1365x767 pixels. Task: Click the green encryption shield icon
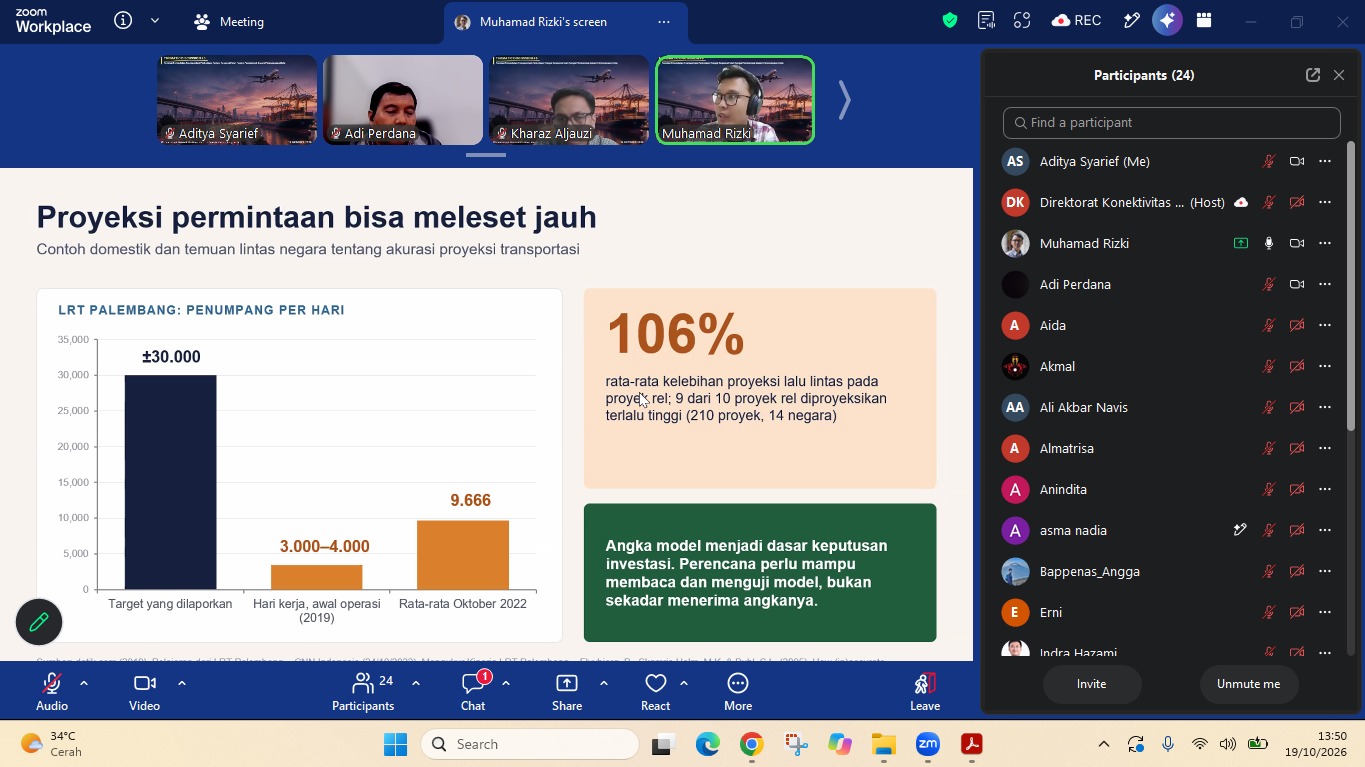(950, 21)
